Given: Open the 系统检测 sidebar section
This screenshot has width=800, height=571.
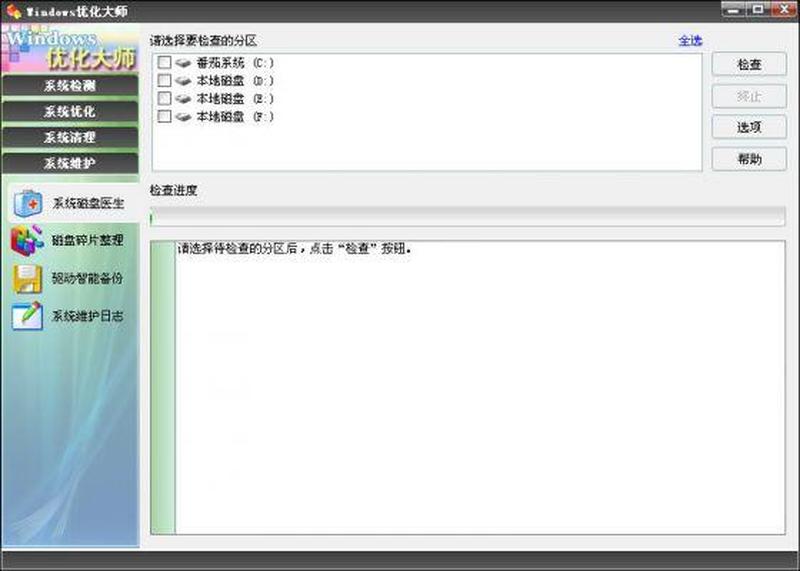Looking at the screenshot, I should click(70, 86).
